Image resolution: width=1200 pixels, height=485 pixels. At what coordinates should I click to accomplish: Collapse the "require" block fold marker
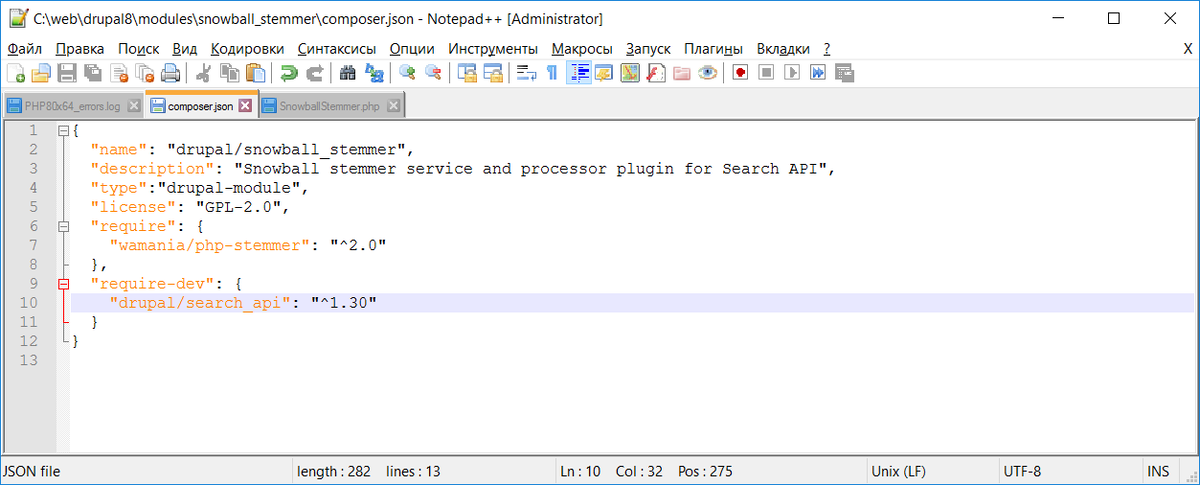tap(63, 226)
